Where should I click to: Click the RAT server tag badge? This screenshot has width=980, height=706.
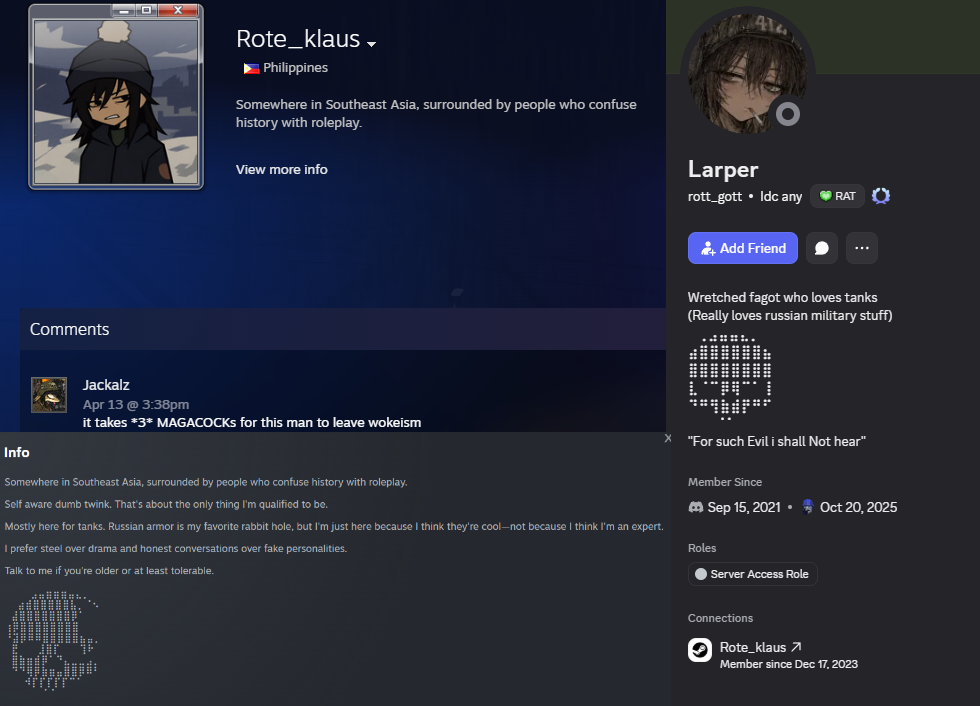click(x=838, y=196)
